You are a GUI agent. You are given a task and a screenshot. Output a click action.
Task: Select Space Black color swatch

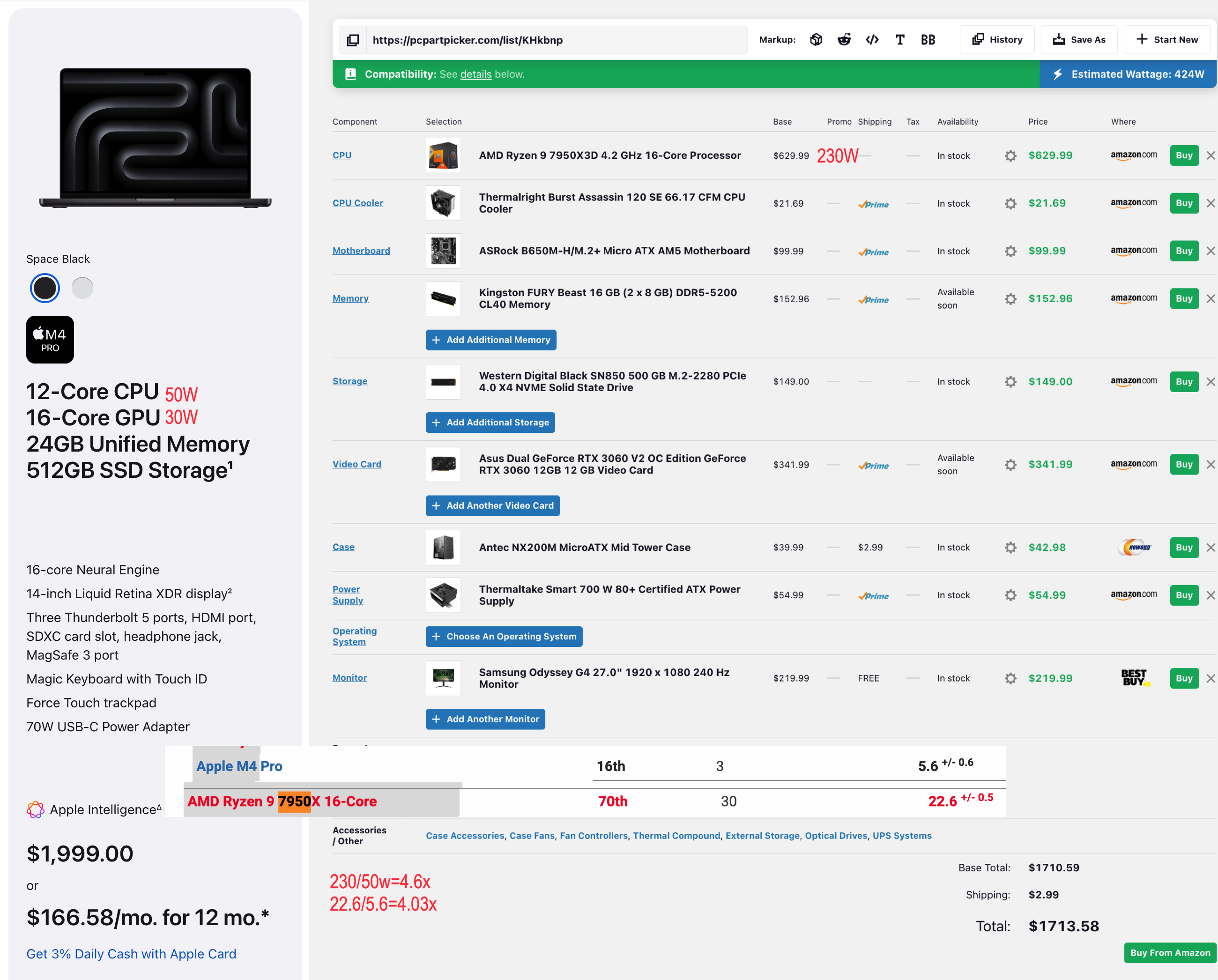tap(45, 288)
